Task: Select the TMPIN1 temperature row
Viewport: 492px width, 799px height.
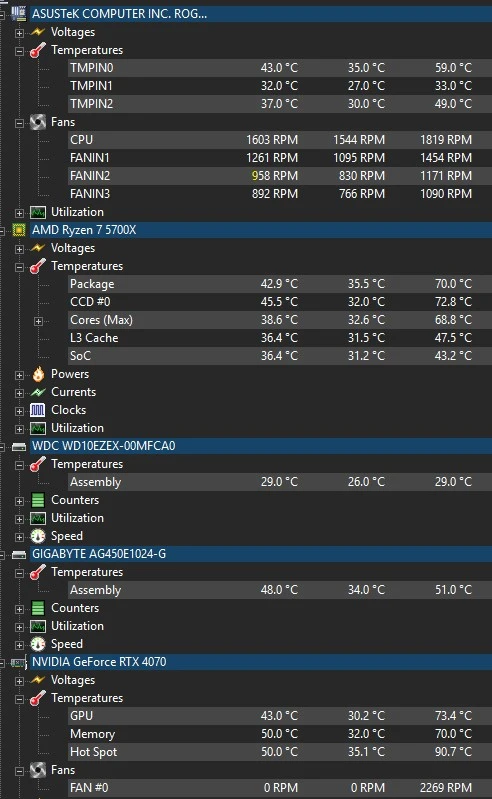Action: [x=280, y=86]
